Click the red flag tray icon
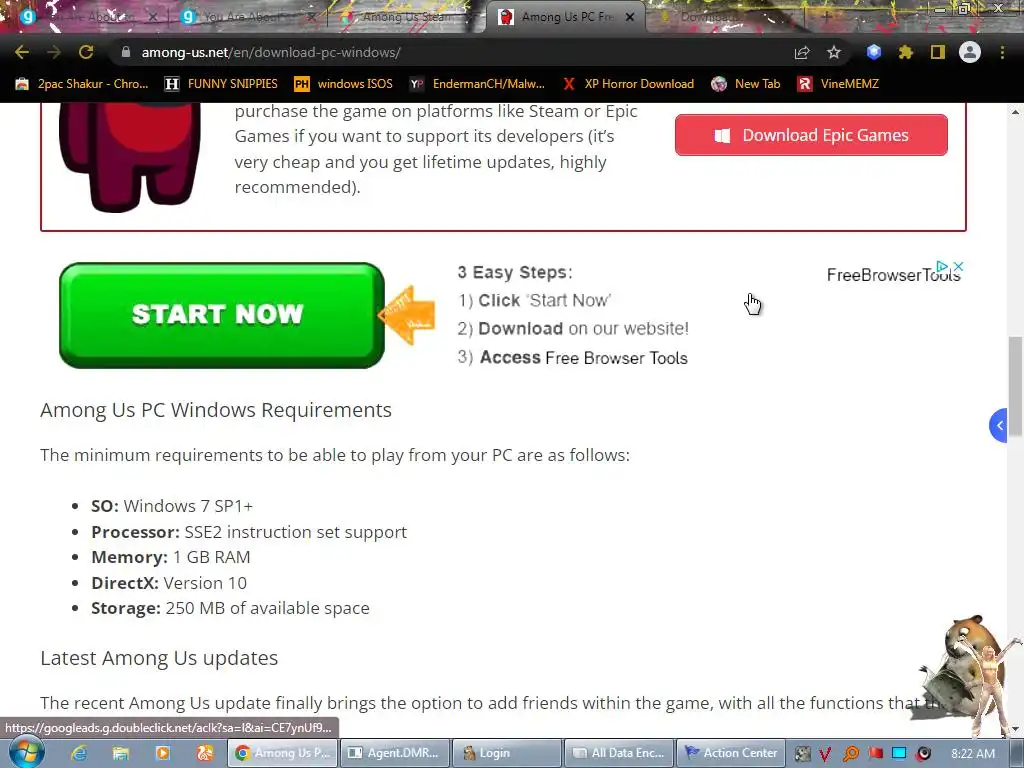The image size is (1024, 768). [x=875, y=754]
